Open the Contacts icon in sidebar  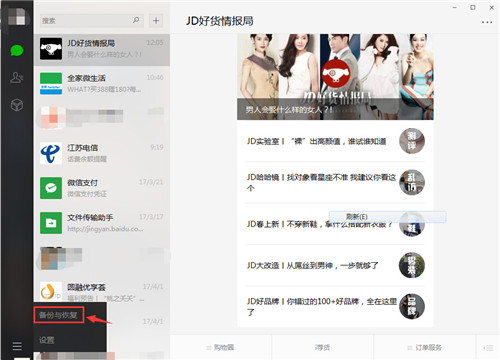click(17, 78)
